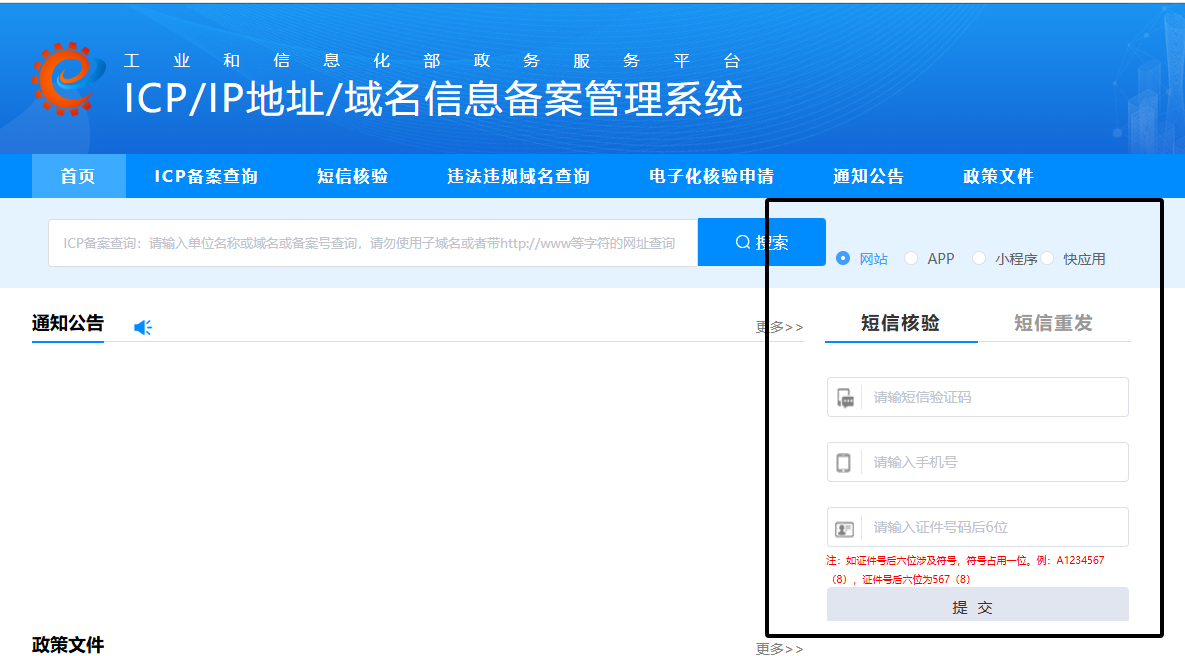
Task: Switch to the 短信核验 tab
Action: pyautogui.click(x=901, y=323)
